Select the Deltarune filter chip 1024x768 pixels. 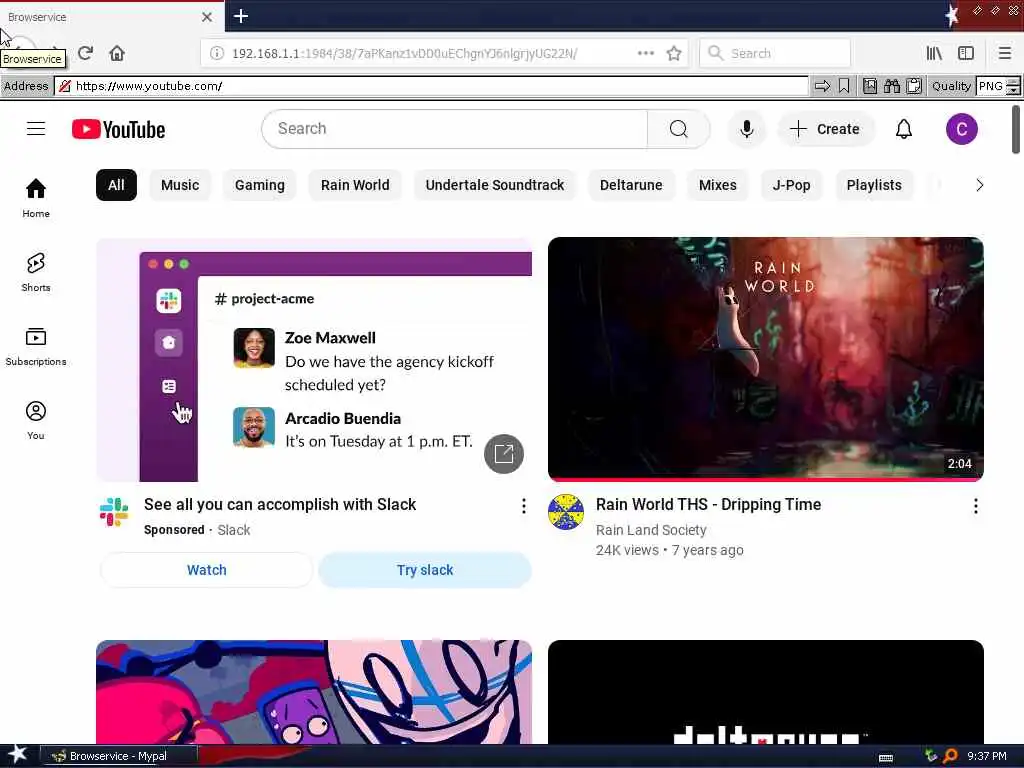click(631, 185)
